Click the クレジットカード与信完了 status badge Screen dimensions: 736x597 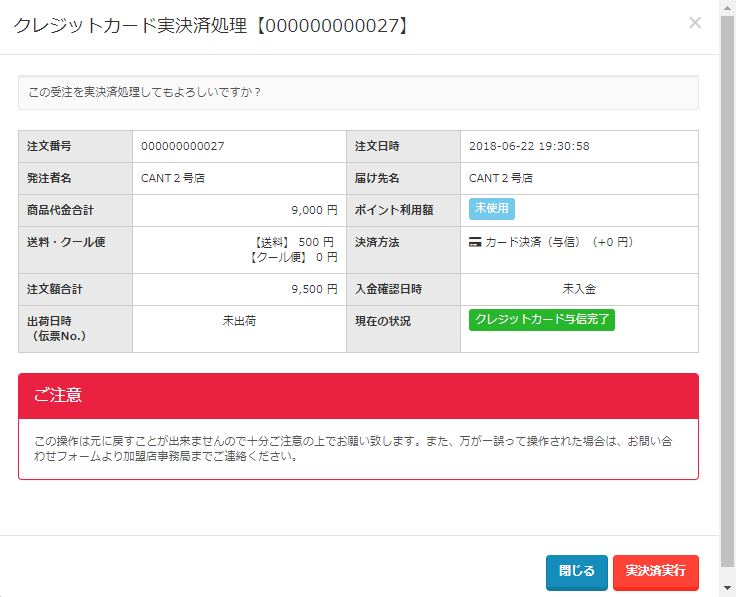541,320
